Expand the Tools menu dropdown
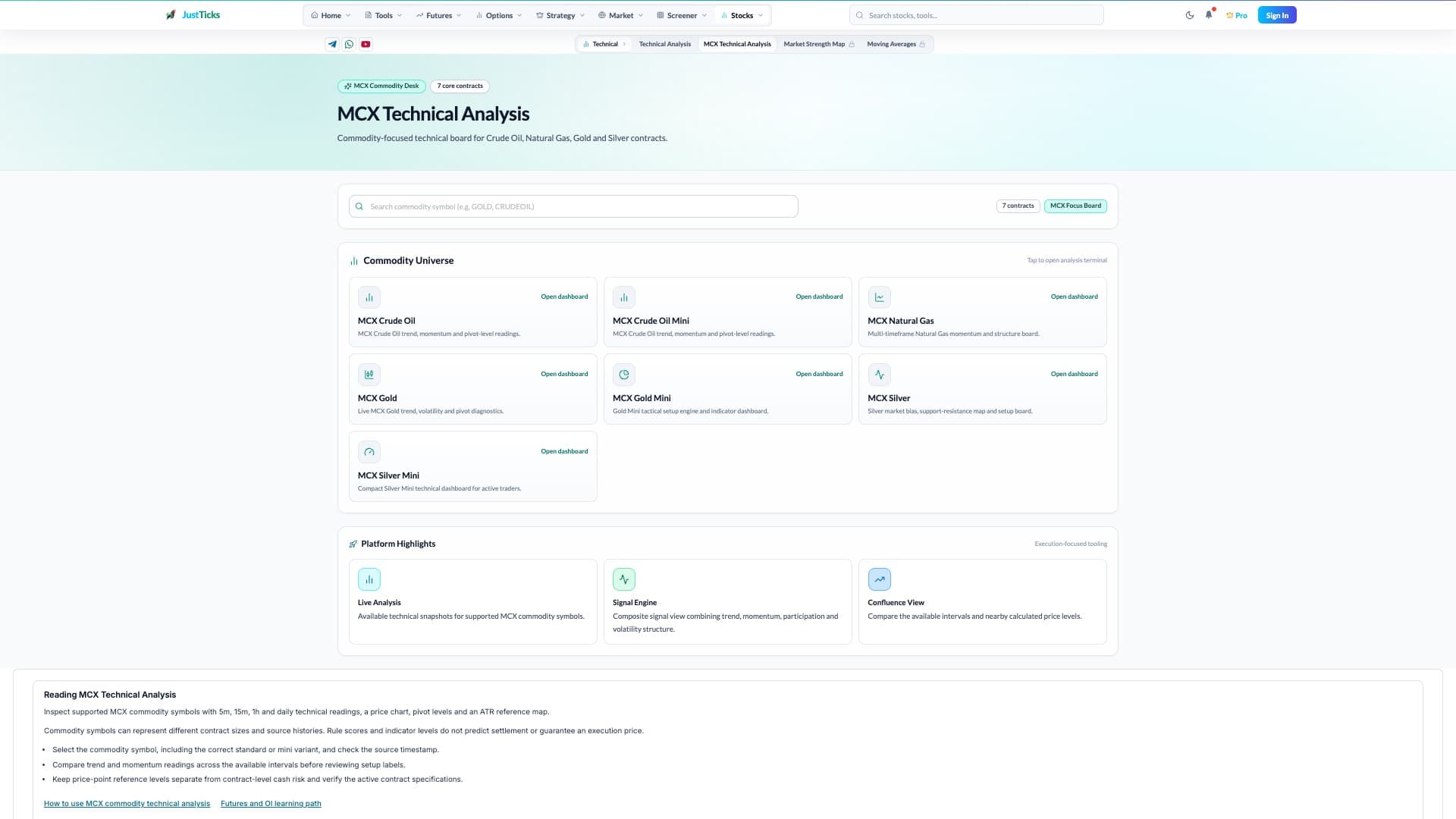This screenshot has width=1456, height=819. [384, 15]
